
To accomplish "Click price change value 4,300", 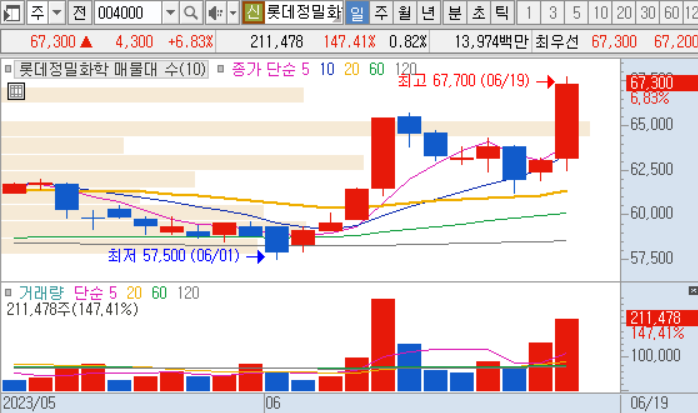I will (x=134, y=42).
